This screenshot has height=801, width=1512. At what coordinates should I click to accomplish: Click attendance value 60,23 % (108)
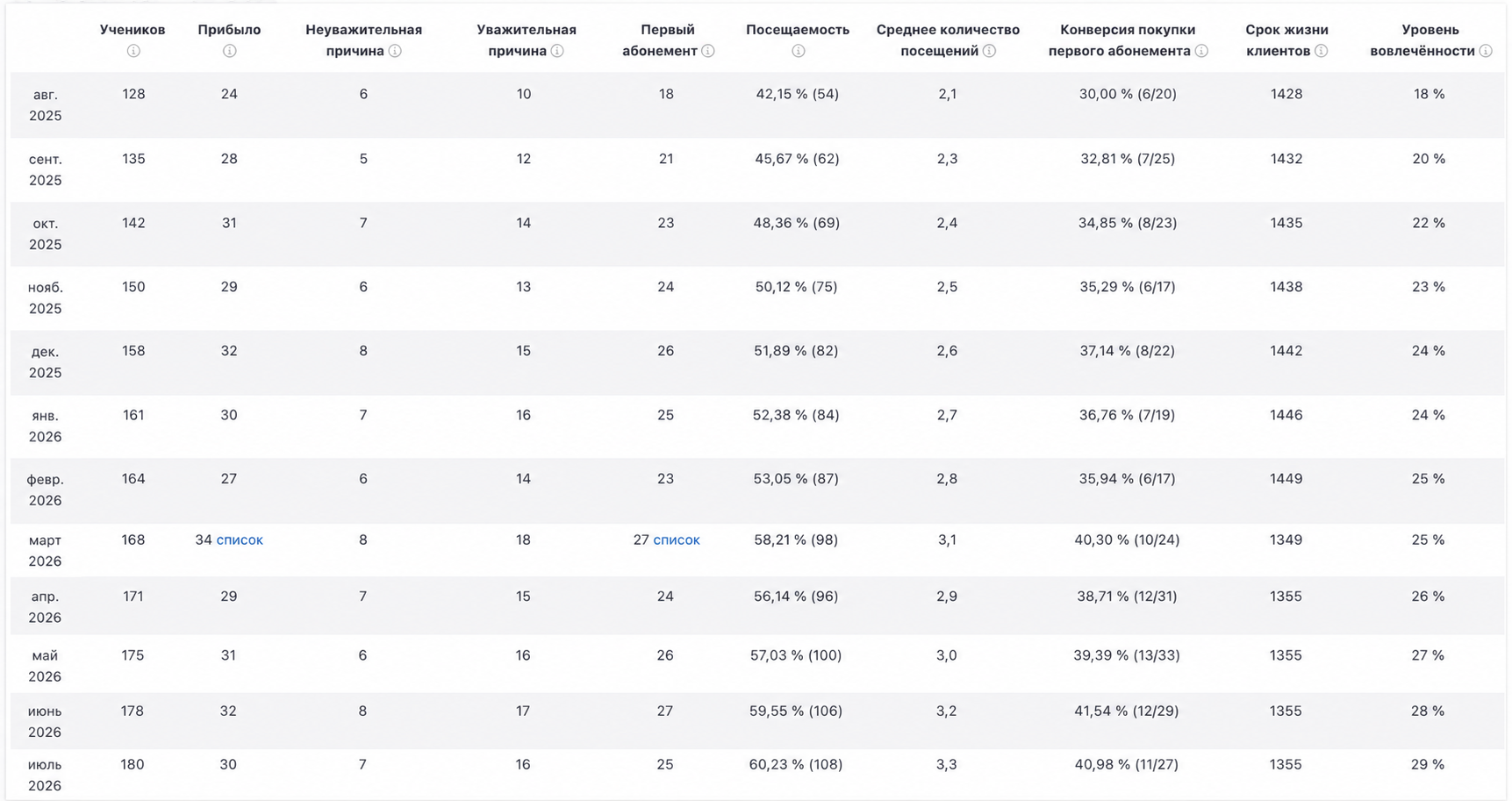pyautogui.click(x=796, y=764)
